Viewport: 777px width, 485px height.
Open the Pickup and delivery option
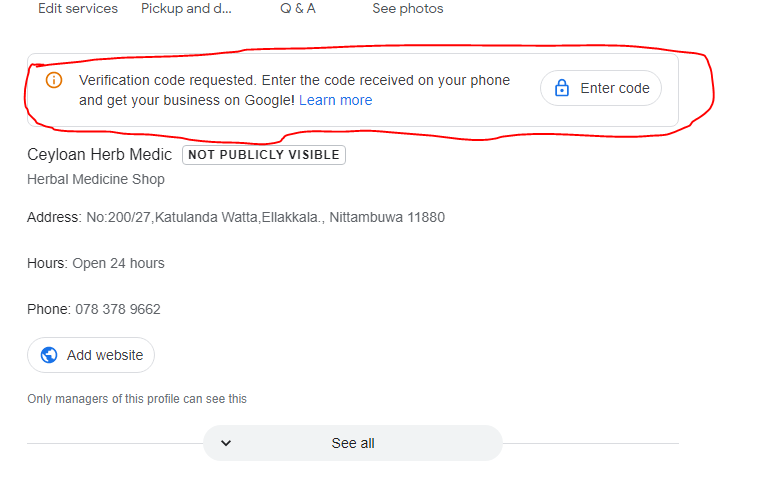point(186,9)
